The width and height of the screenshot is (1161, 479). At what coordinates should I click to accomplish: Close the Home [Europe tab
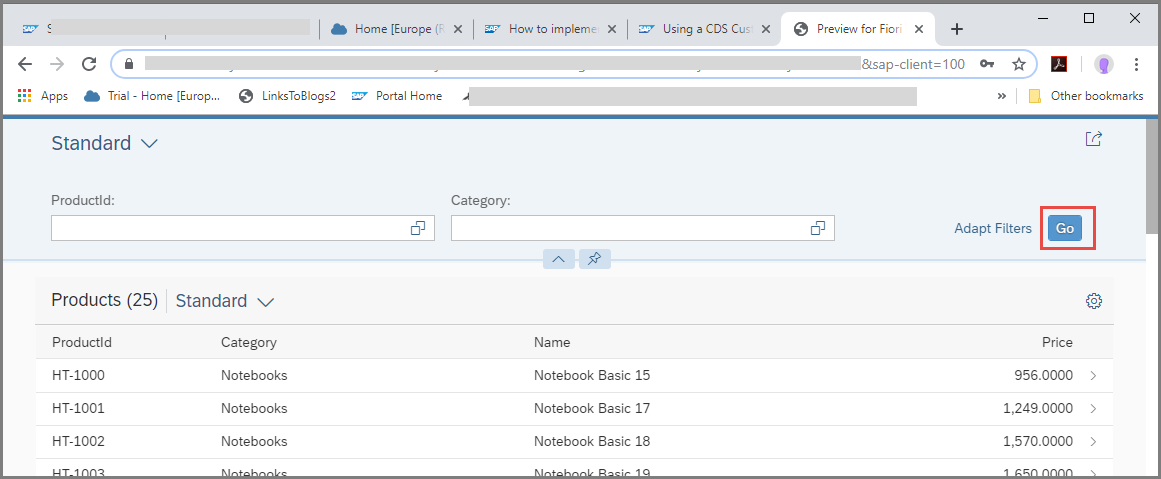click(458, 29)
